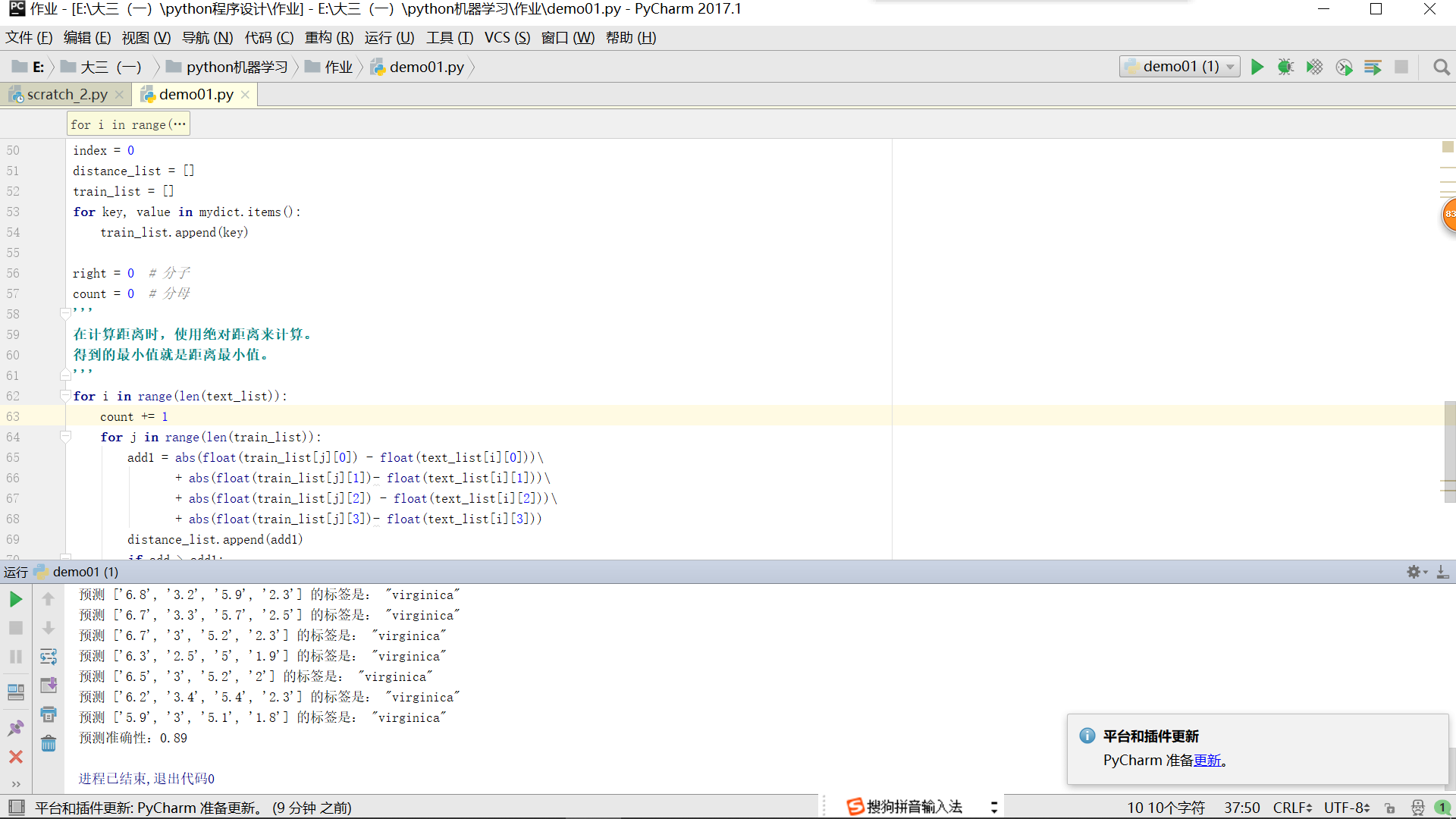Image resolution: width=1456 pixels, height=819 pixels.
Task: Click the green Run button in top toolbar
Action: click(1257, 67)
